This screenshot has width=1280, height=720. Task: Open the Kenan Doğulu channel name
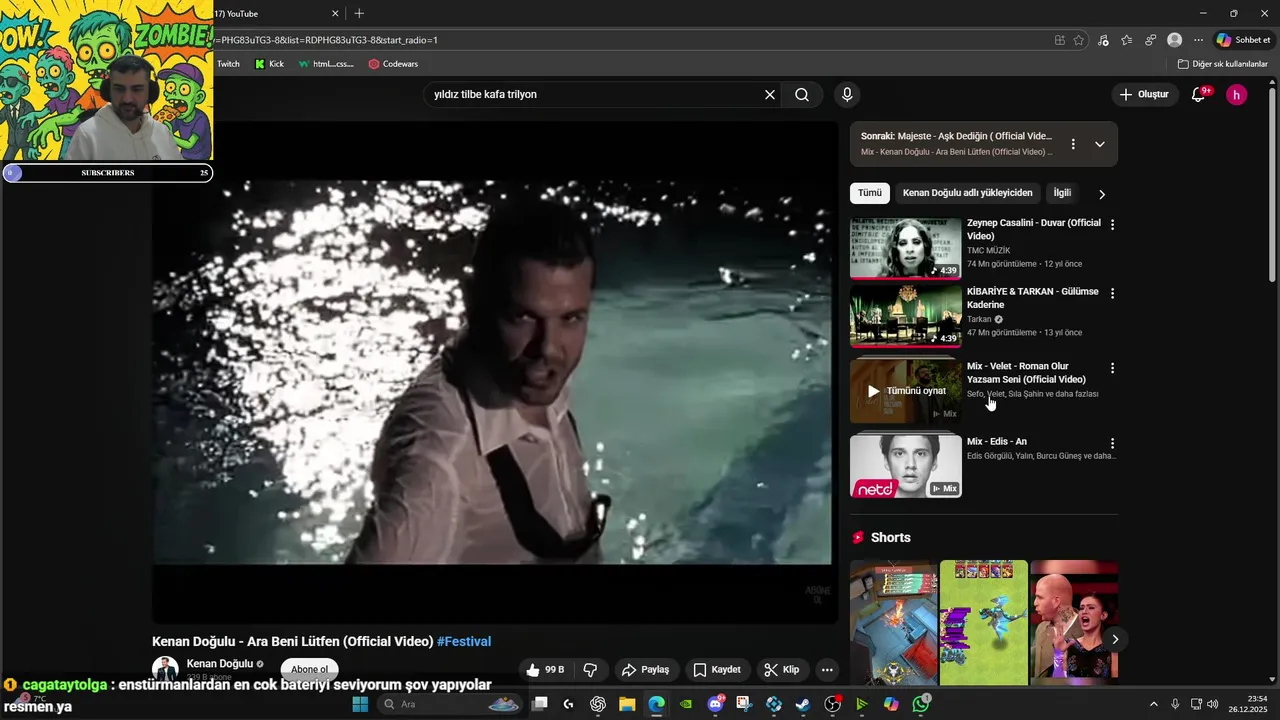point(220,664)
